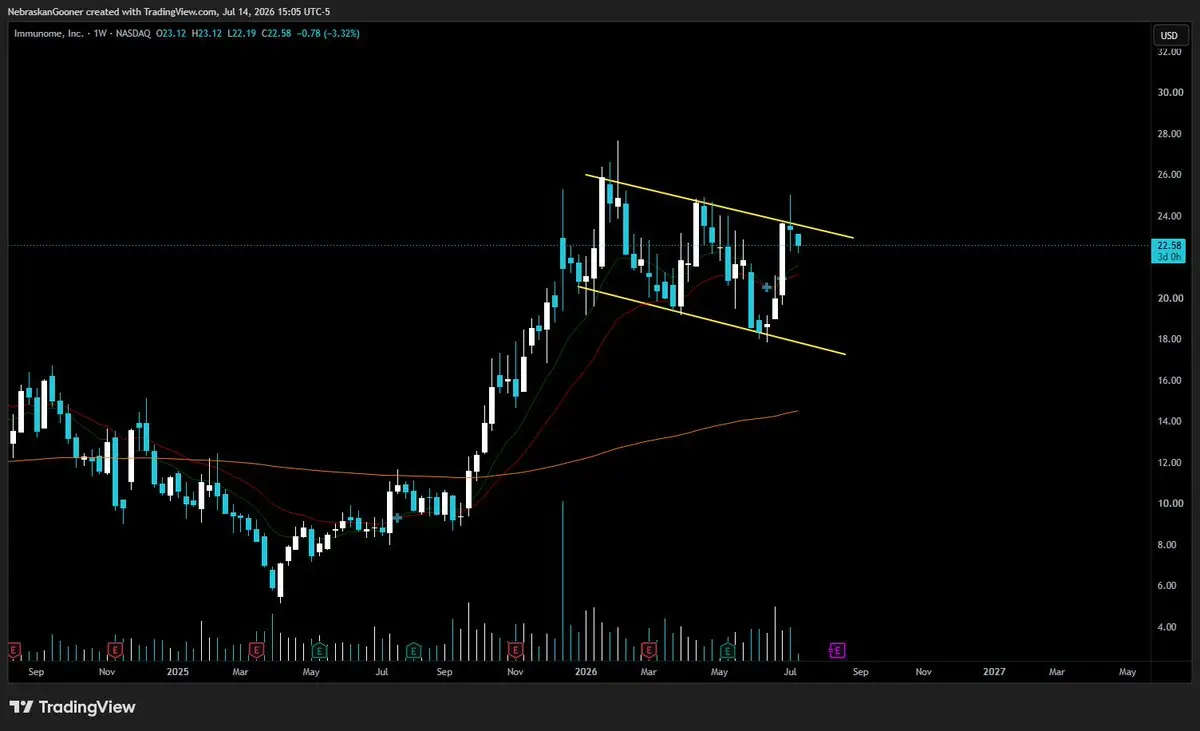Click the 10.00 price scale label
The image size is (1200, 731).
(x=1169, y=503)
